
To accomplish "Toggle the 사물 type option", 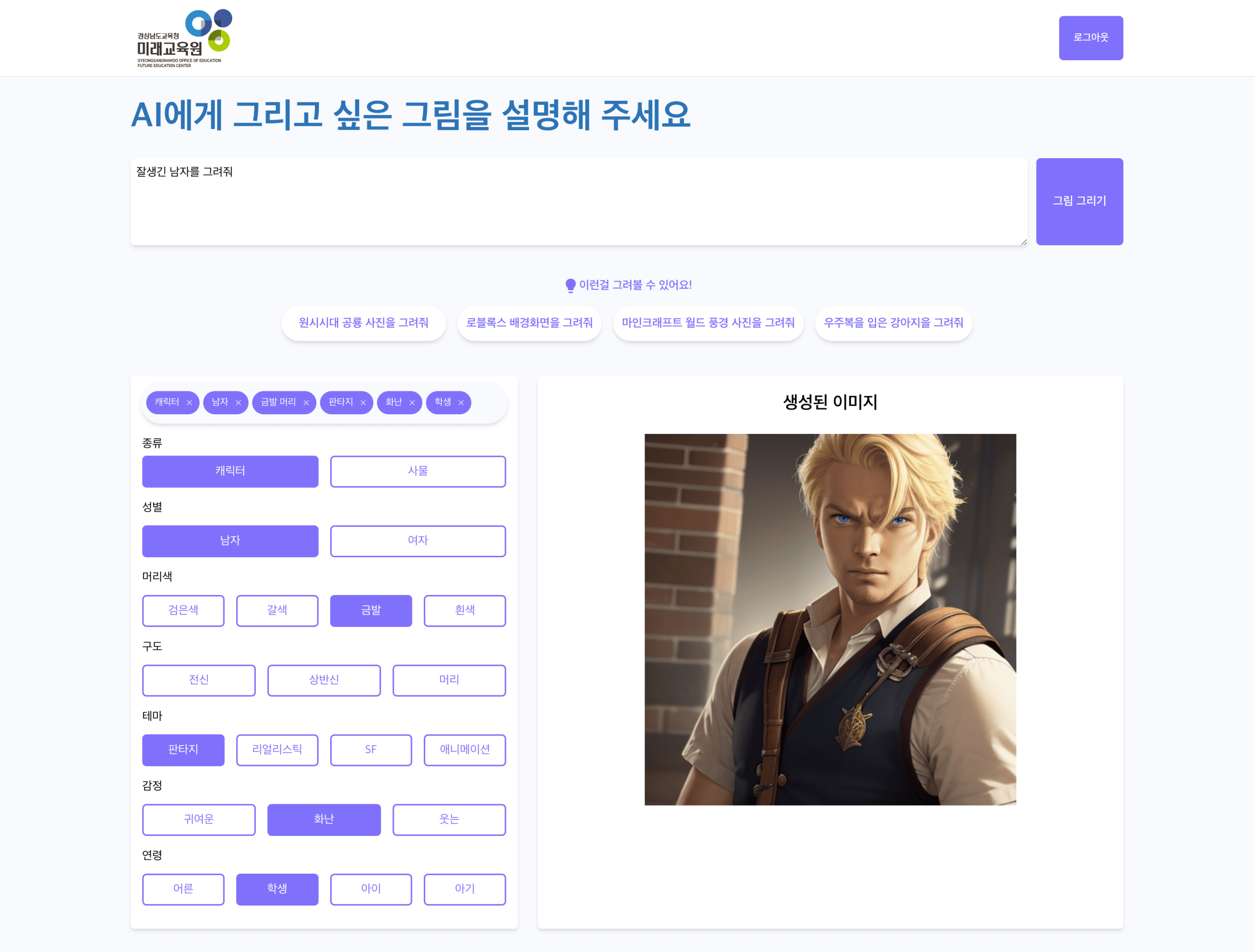I will (x=418, y=471).
